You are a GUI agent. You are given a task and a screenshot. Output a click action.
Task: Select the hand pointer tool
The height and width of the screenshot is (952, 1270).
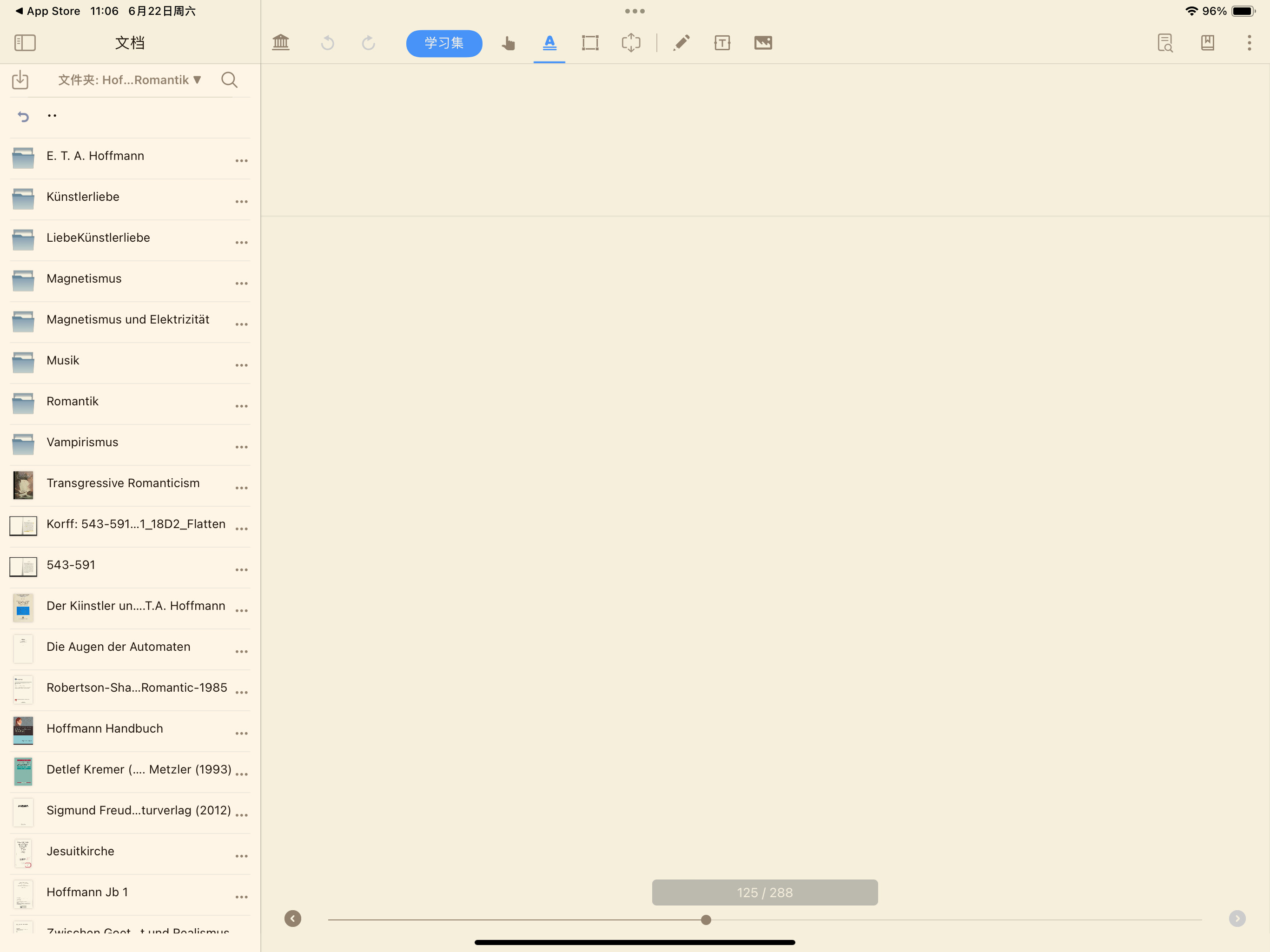point(508,43)
